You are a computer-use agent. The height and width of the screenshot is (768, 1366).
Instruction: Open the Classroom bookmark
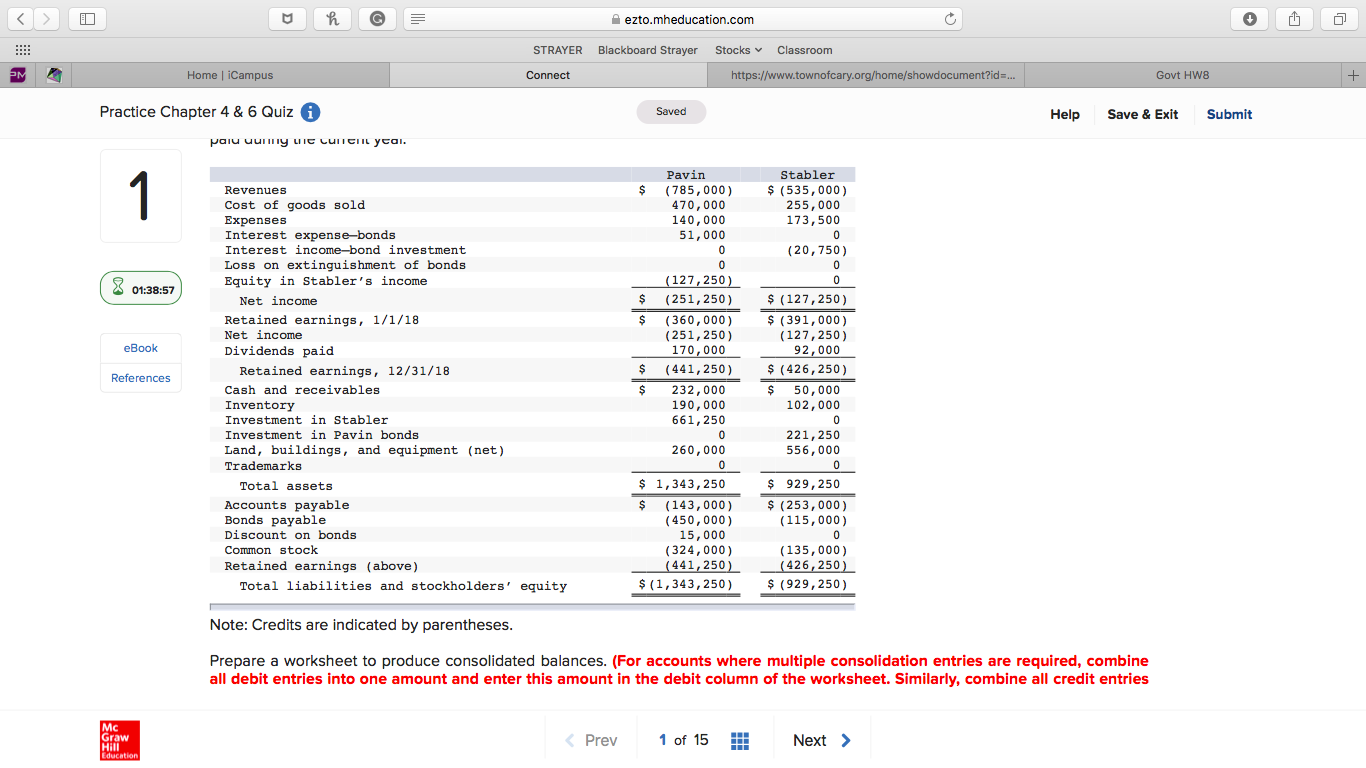pyautogui.click(x=804, y=50)
